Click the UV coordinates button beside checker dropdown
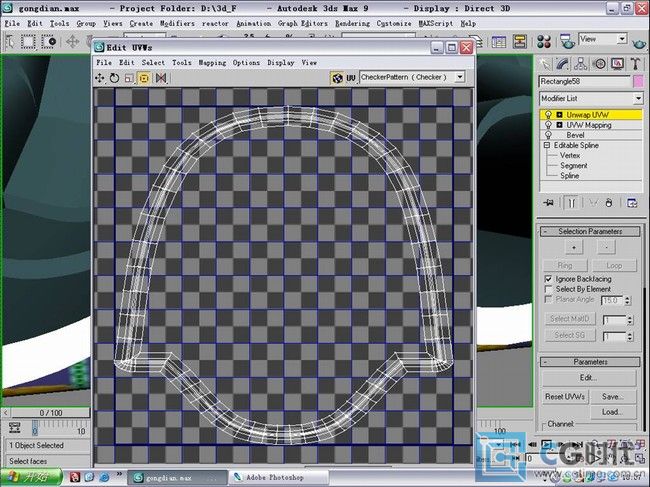 [351, 78]
